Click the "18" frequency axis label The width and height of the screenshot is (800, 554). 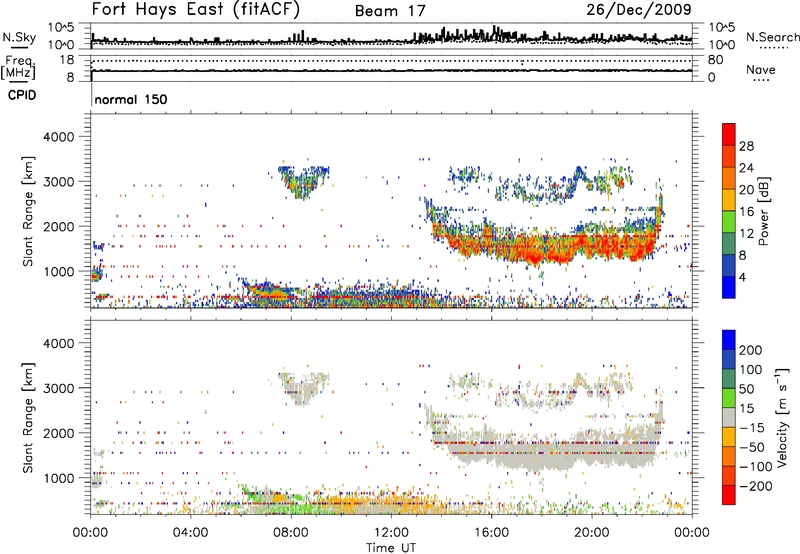tap(66, 60)
